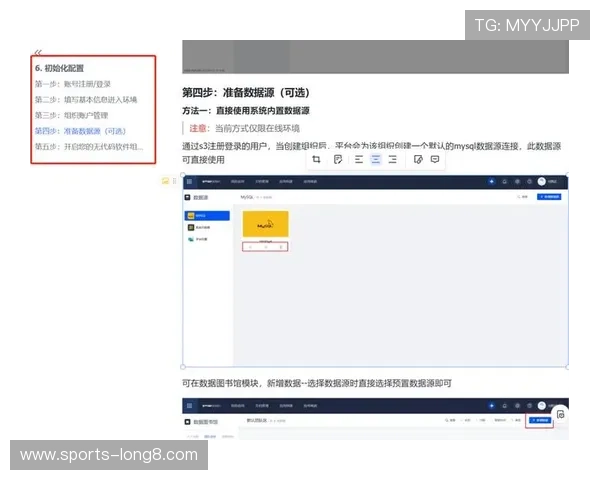Click the user avatar in first screenshot header

pos(541,181)
